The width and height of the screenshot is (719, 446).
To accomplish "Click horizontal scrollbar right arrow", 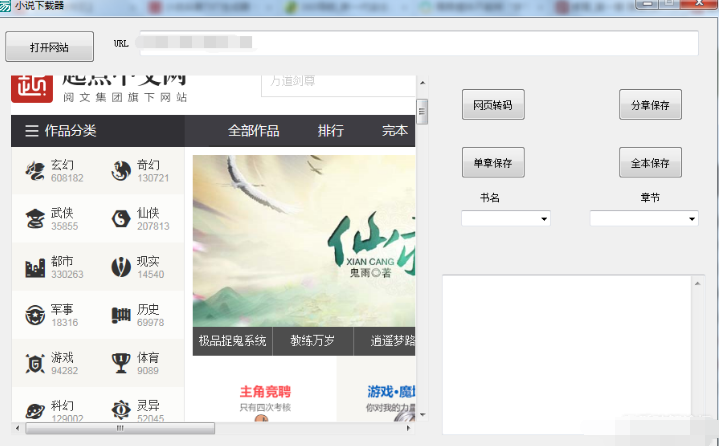I will (408, 428).
